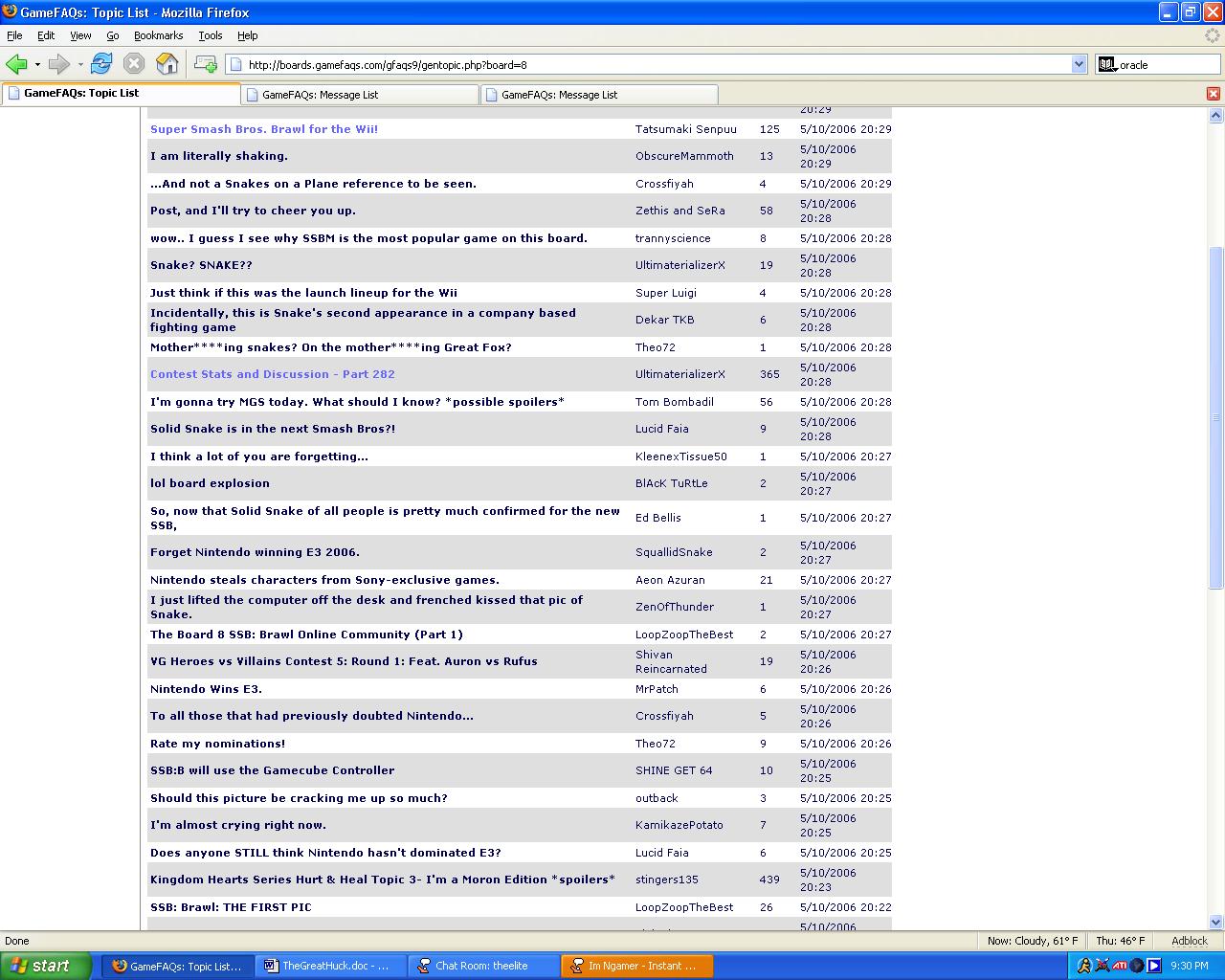Click the crossed swords red X tray icon
Viewport: 1225px width, 980px height.
(1102, 966)
